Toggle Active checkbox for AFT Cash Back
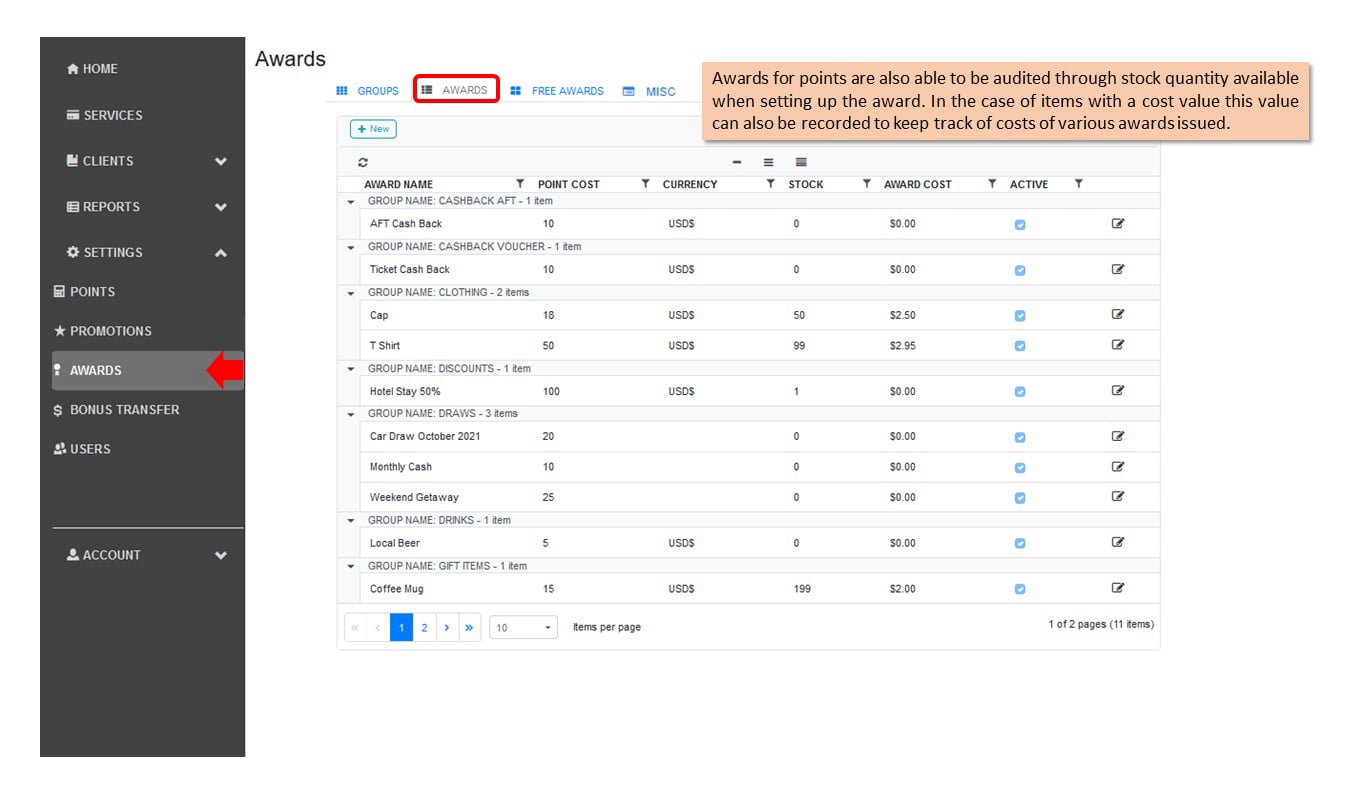This screenshot has height=794, width=1361. [1020, 225]
